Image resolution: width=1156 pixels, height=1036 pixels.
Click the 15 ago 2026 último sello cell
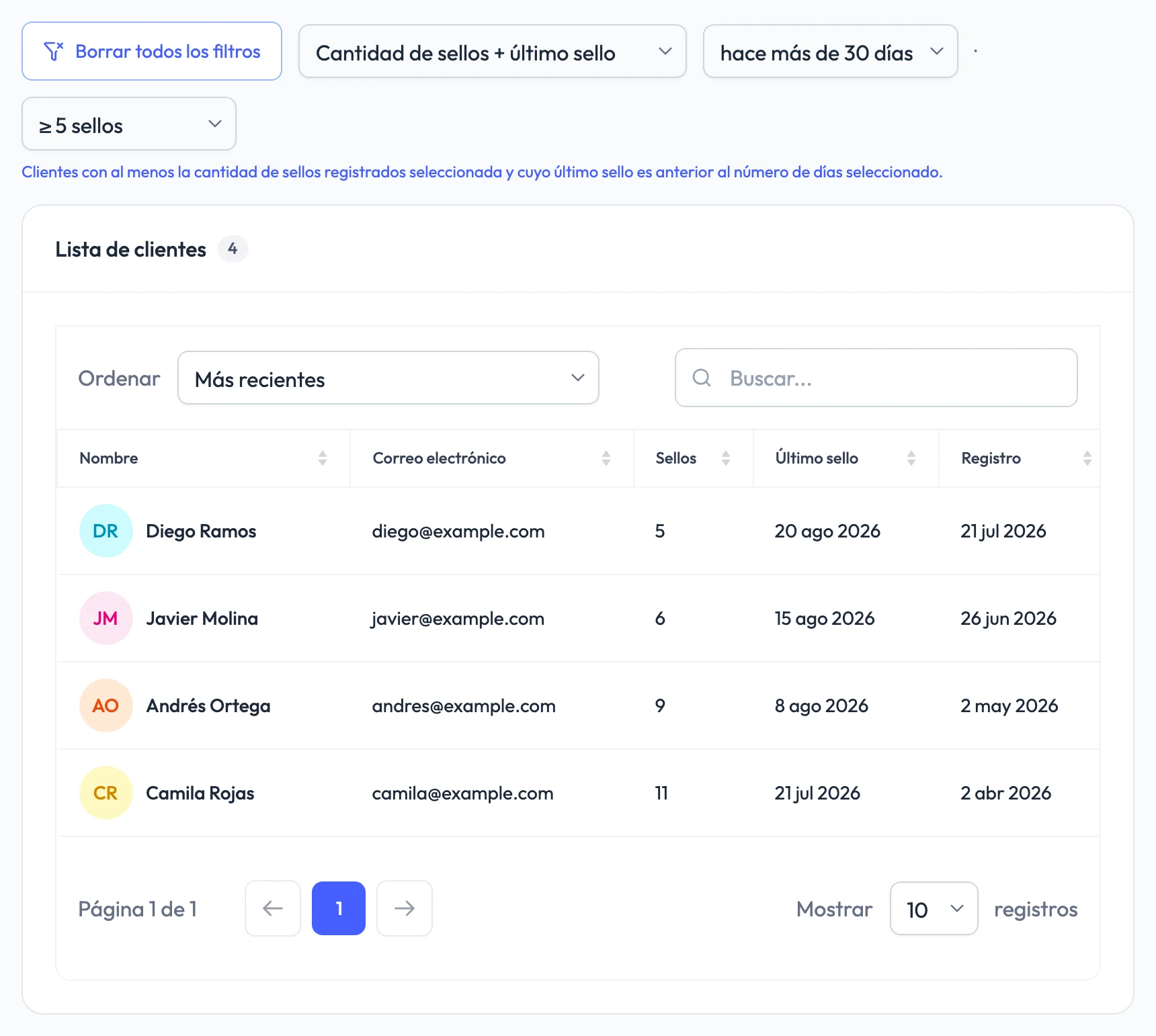[825, 619]
